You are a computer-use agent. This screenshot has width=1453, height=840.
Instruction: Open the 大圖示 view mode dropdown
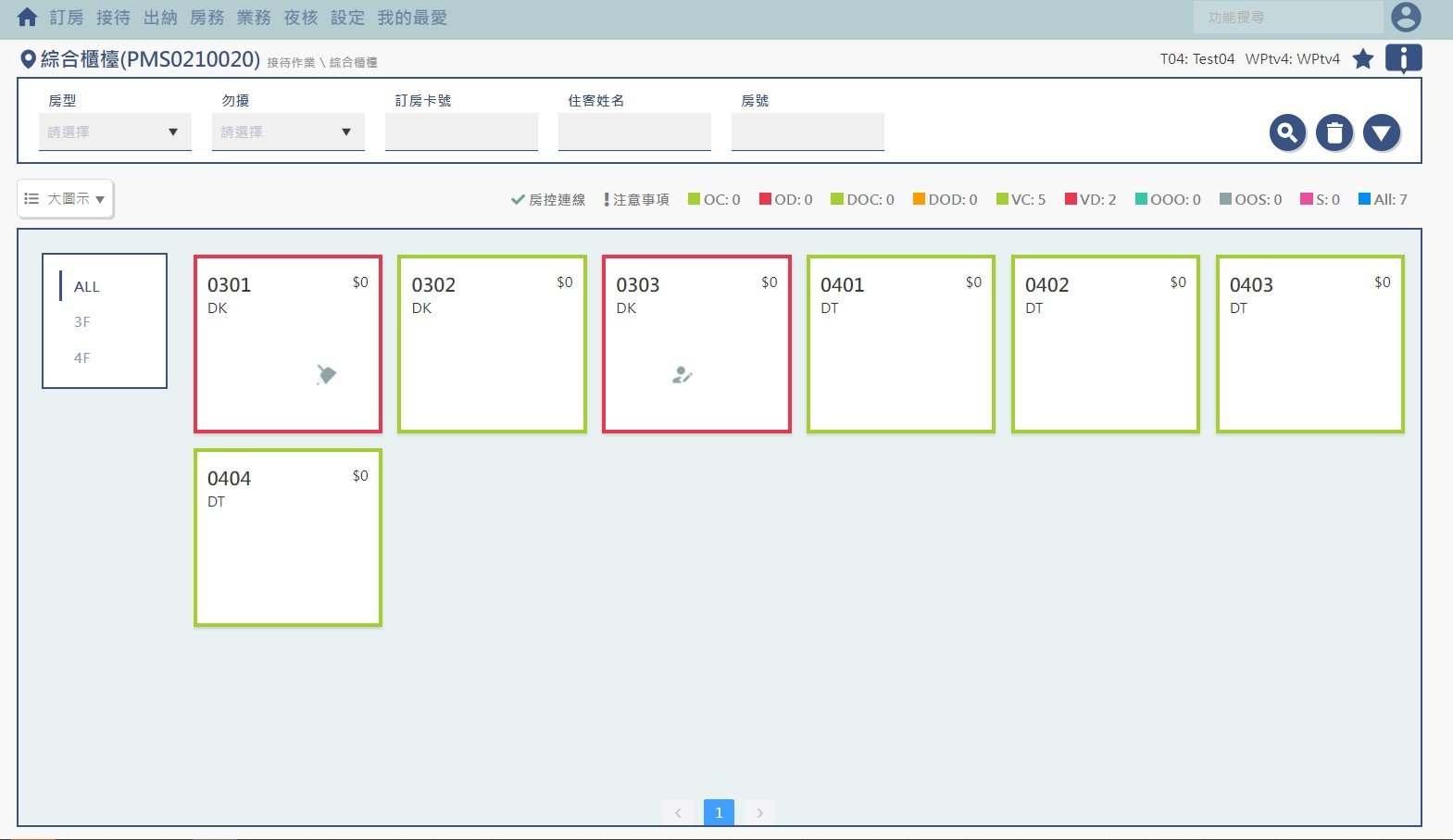click(65, 199)
